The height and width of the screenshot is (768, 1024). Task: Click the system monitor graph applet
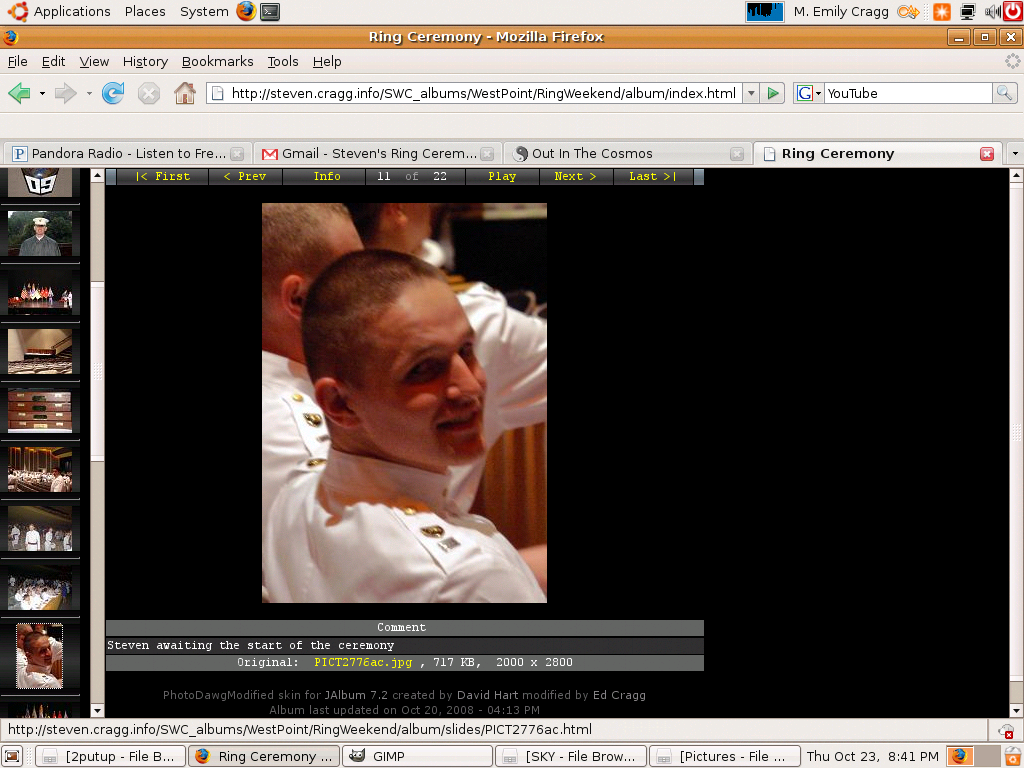pyautogui.click(x=765, y=11)
